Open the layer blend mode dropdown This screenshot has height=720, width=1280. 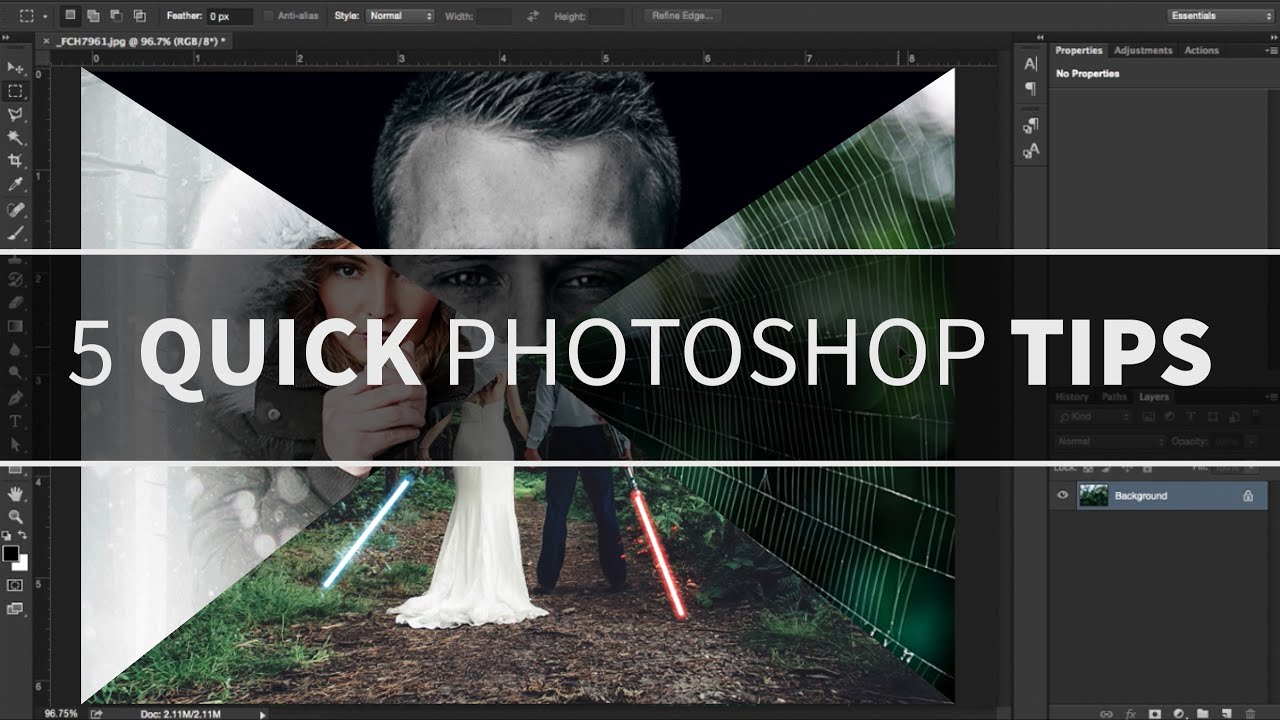[1110, 441]
